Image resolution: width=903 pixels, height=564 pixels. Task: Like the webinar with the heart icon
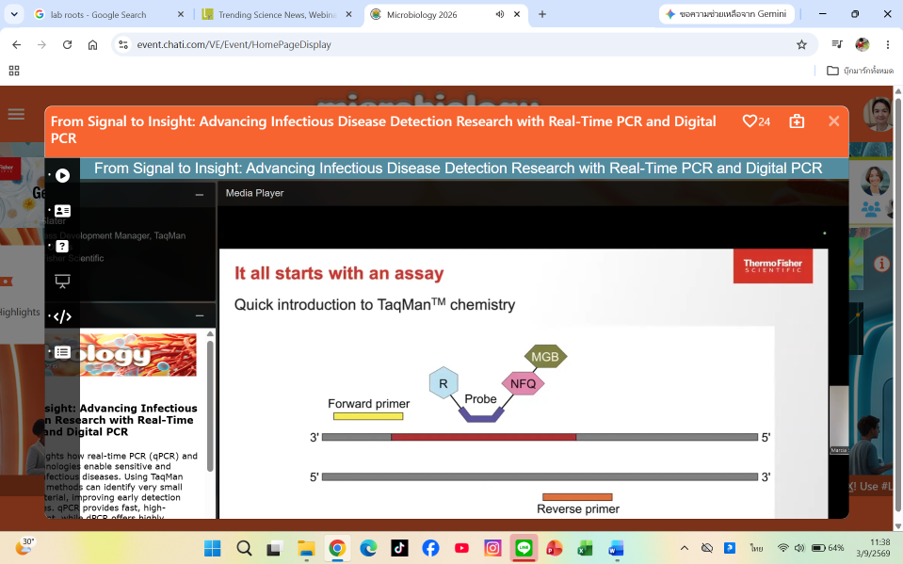tap(749, 122)
